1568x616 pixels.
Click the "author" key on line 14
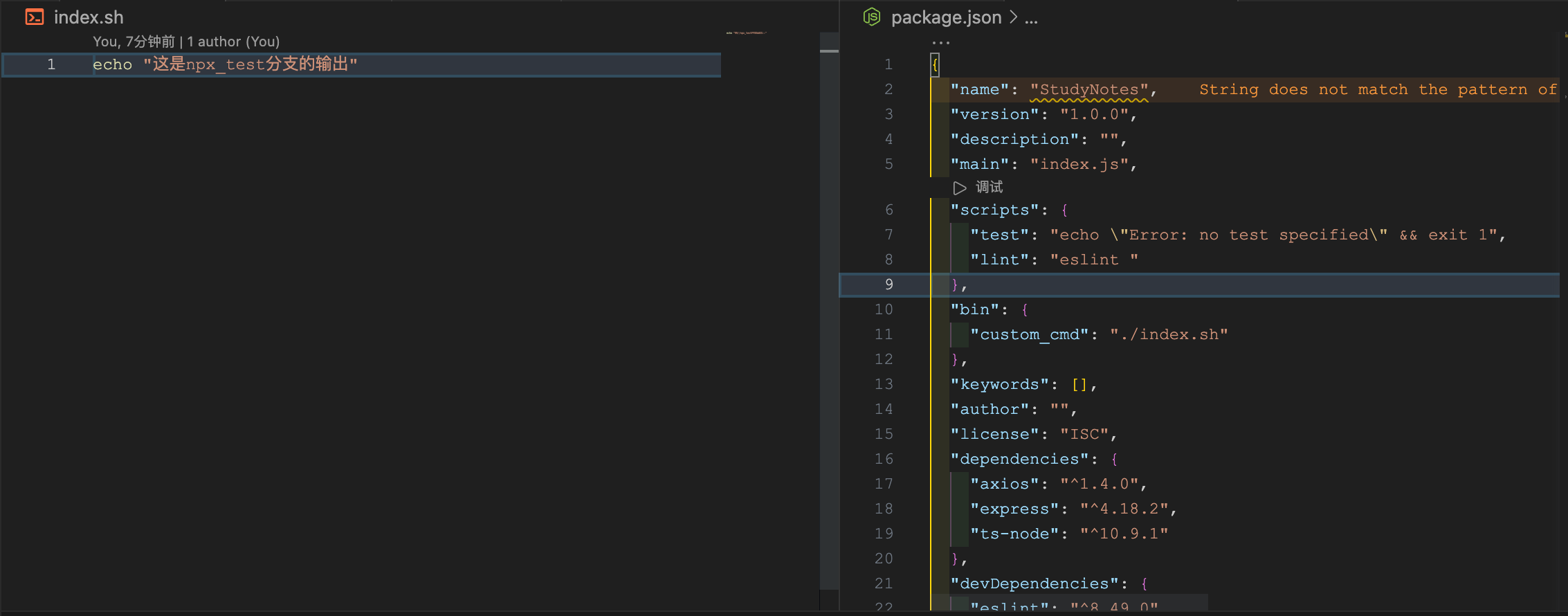(x=990, y=409)
